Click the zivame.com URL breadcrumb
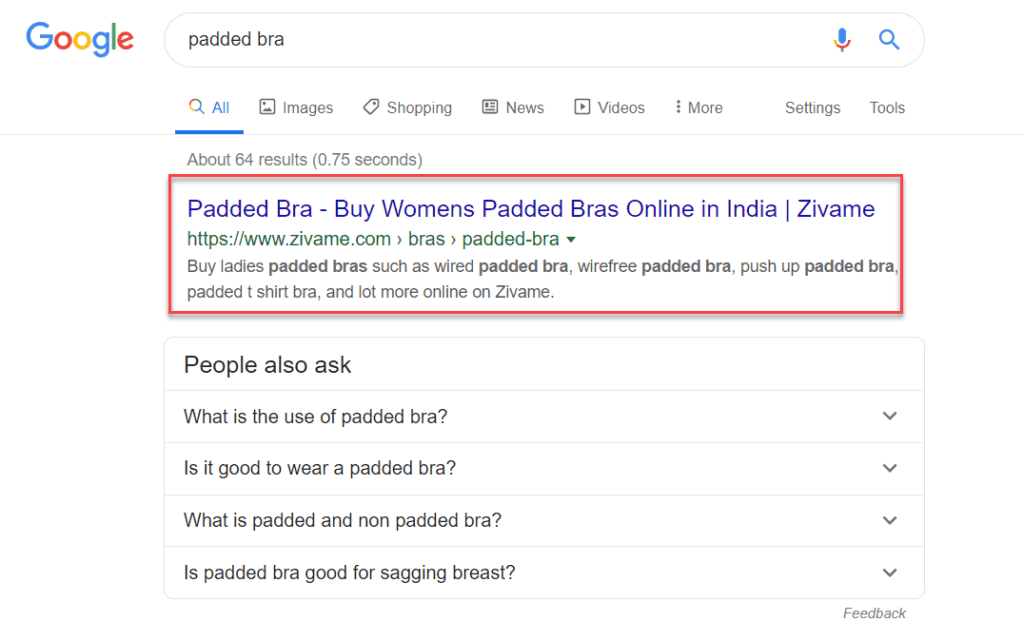 point(373,239)
